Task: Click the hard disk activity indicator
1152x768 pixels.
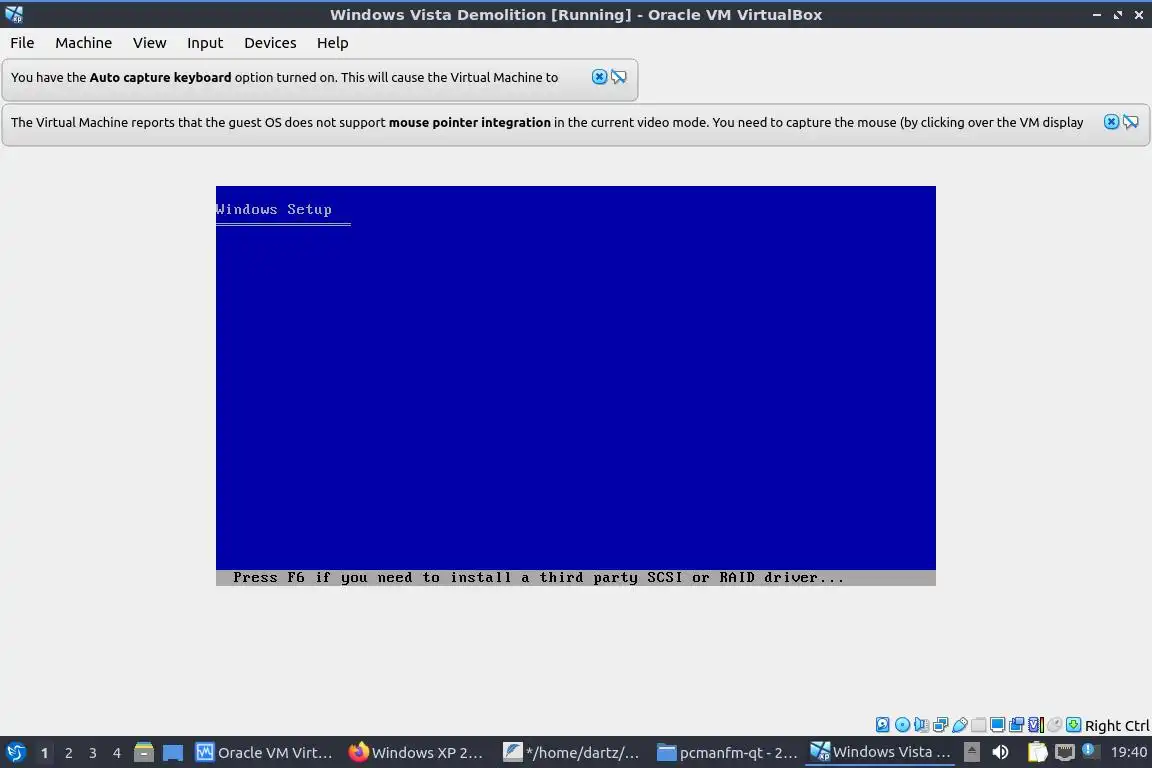Action: [x=882, y=725]
